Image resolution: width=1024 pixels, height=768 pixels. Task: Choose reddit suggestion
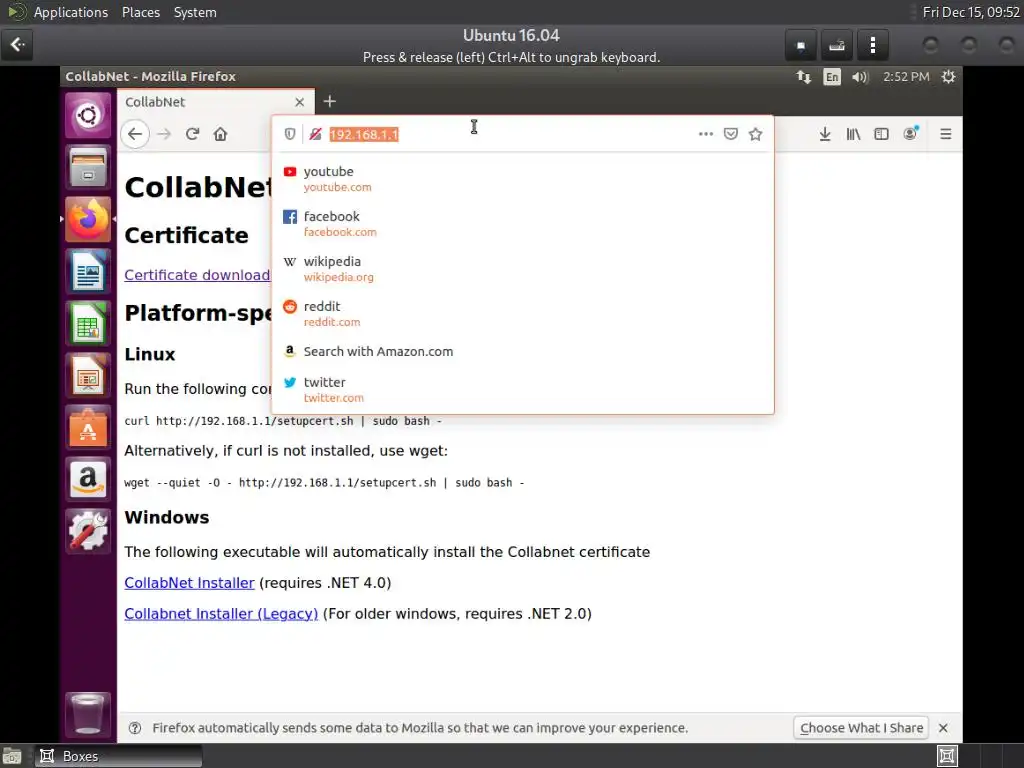click(522, 313)
